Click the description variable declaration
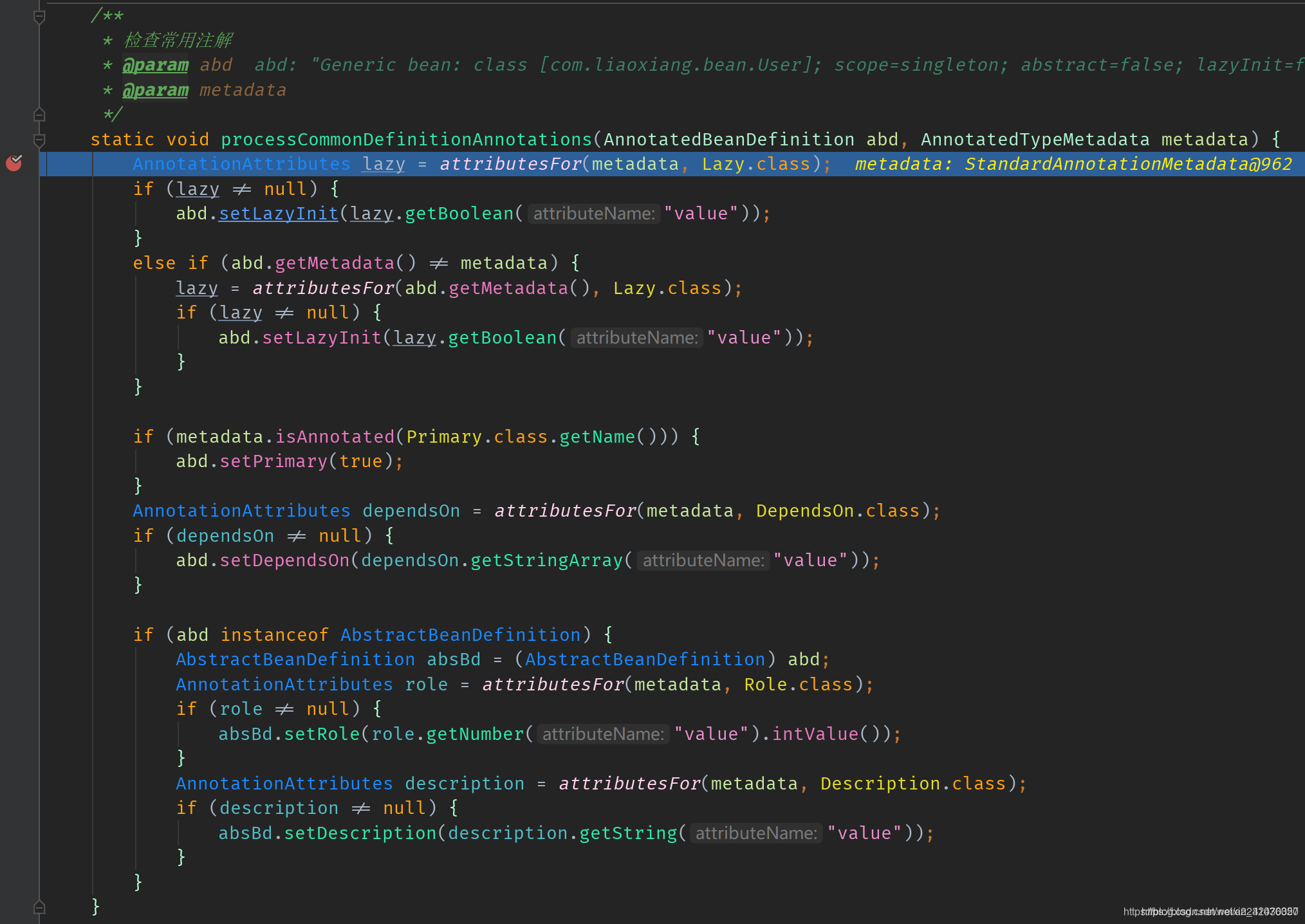The height and width of the screenshot is (924, 1305). pos(465,784)
